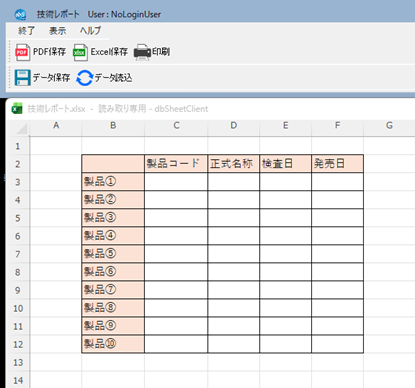Open the ヘルプ menu
Image resolution: width=415 pixels, height=388 pixels.
point(90,31)
